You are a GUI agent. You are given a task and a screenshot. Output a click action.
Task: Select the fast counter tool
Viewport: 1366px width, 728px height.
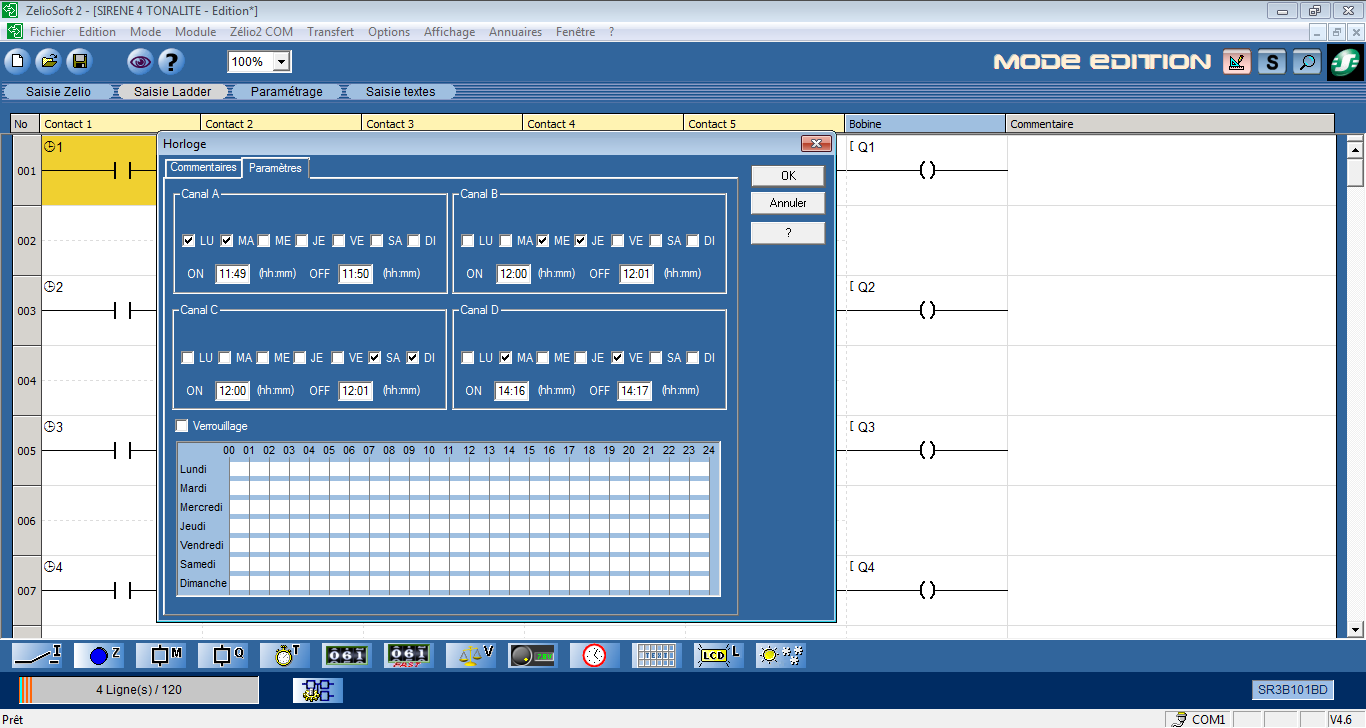[x=409, y=656]
